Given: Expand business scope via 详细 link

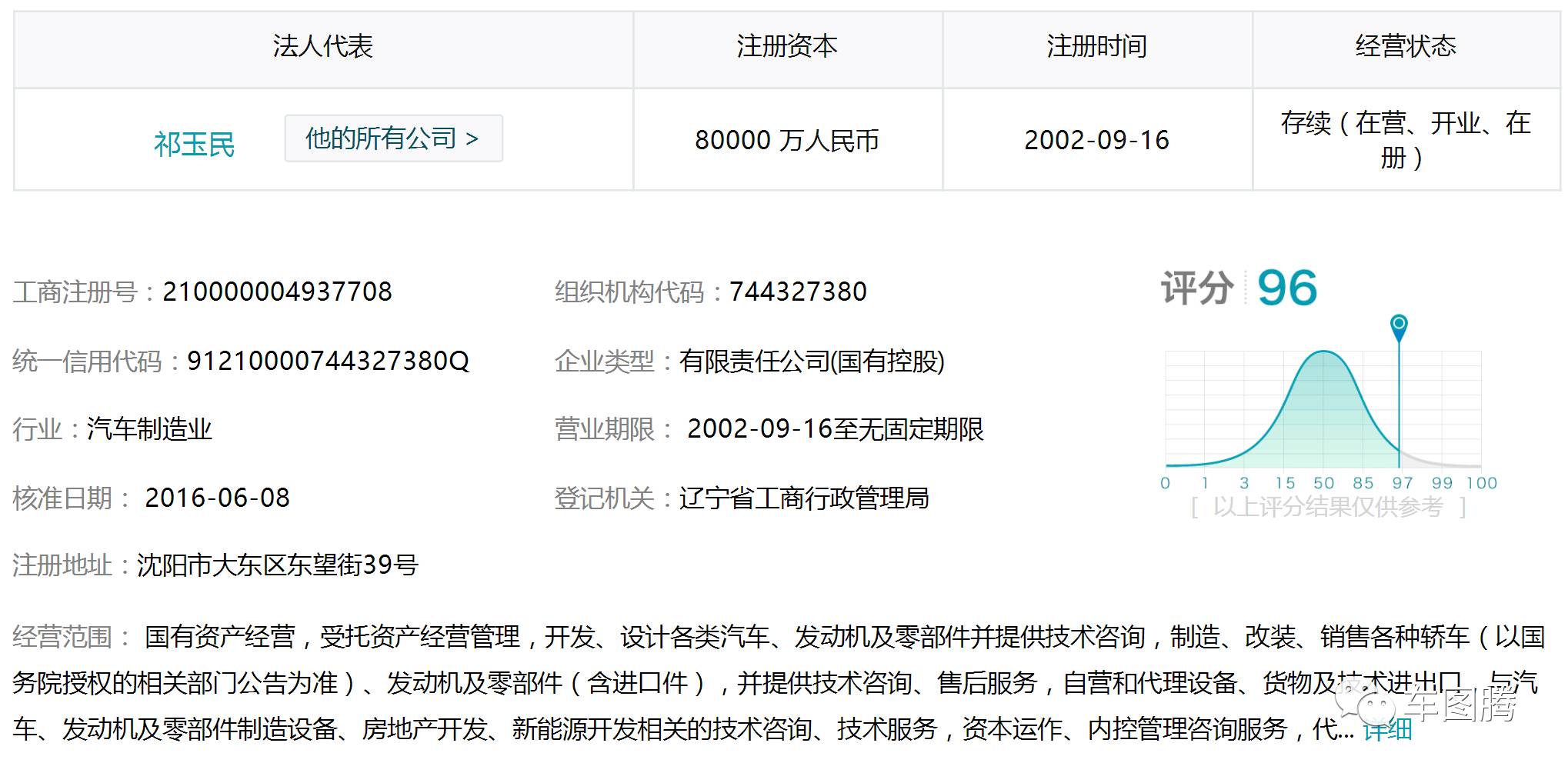Looking at the screenshot, I should click(x=1387, y=728).
